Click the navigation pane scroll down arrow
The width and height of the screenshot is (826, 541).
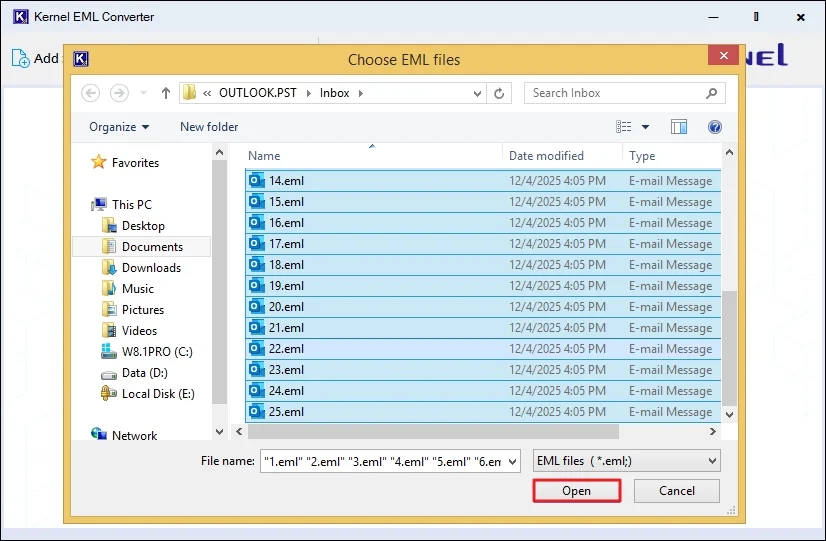point(220,432)
